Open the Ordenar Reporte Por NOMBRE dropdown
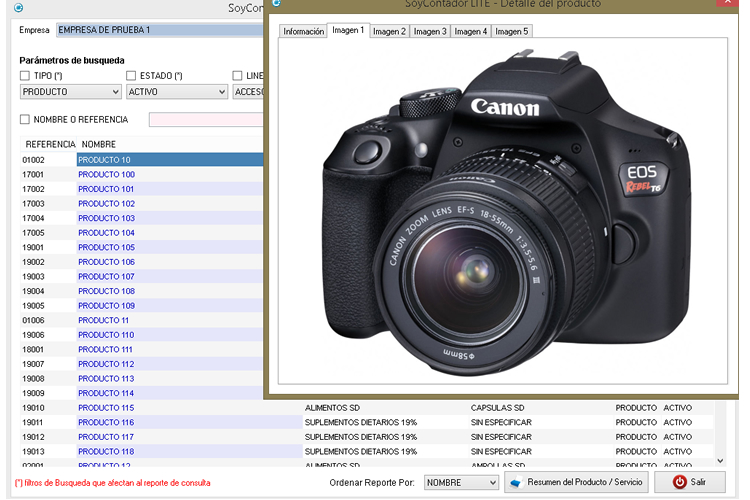The image size is (750, 500). click(461, 482)
